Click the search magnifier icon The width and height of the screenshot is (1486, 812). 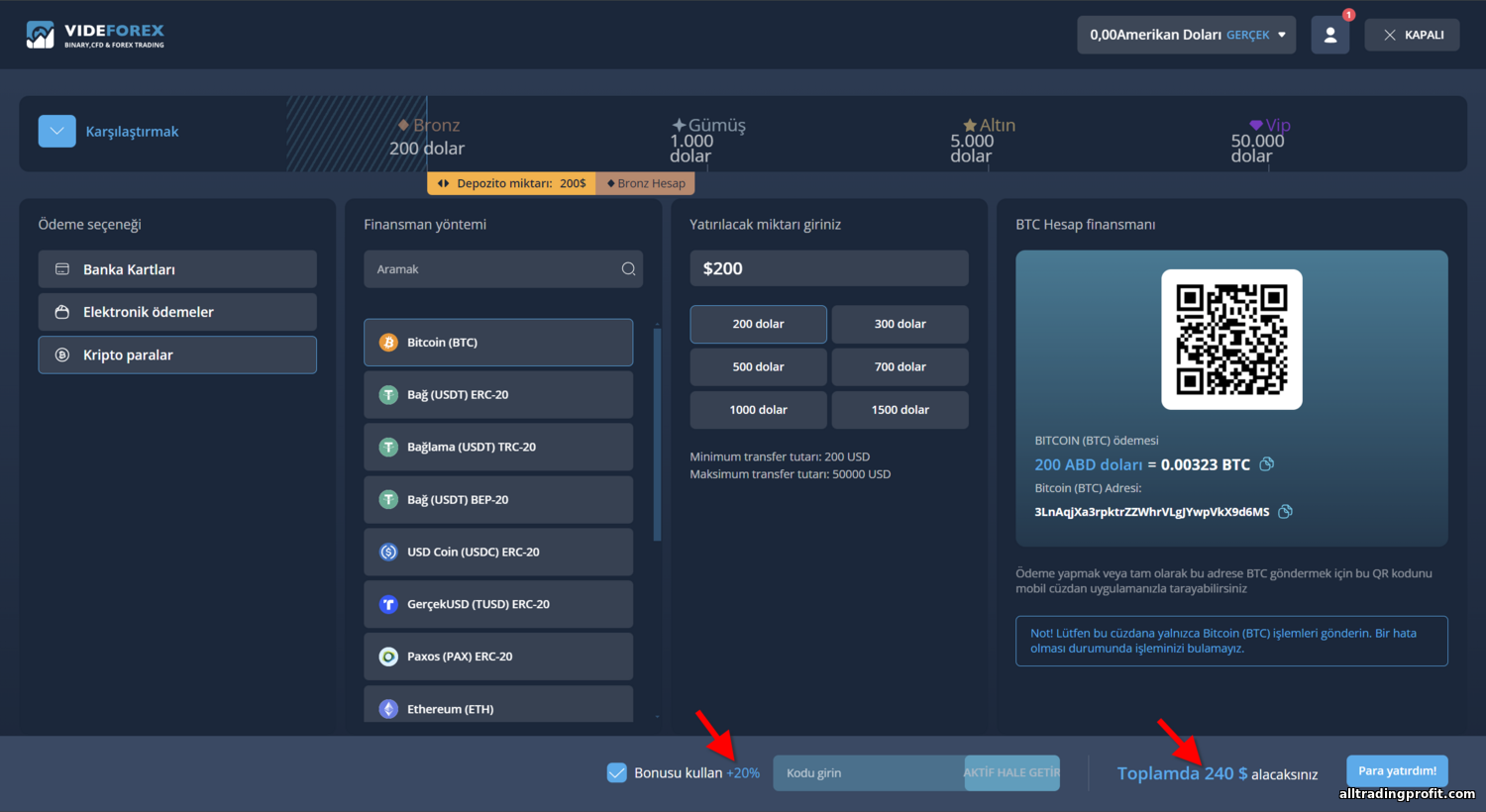tap(628, 269)
